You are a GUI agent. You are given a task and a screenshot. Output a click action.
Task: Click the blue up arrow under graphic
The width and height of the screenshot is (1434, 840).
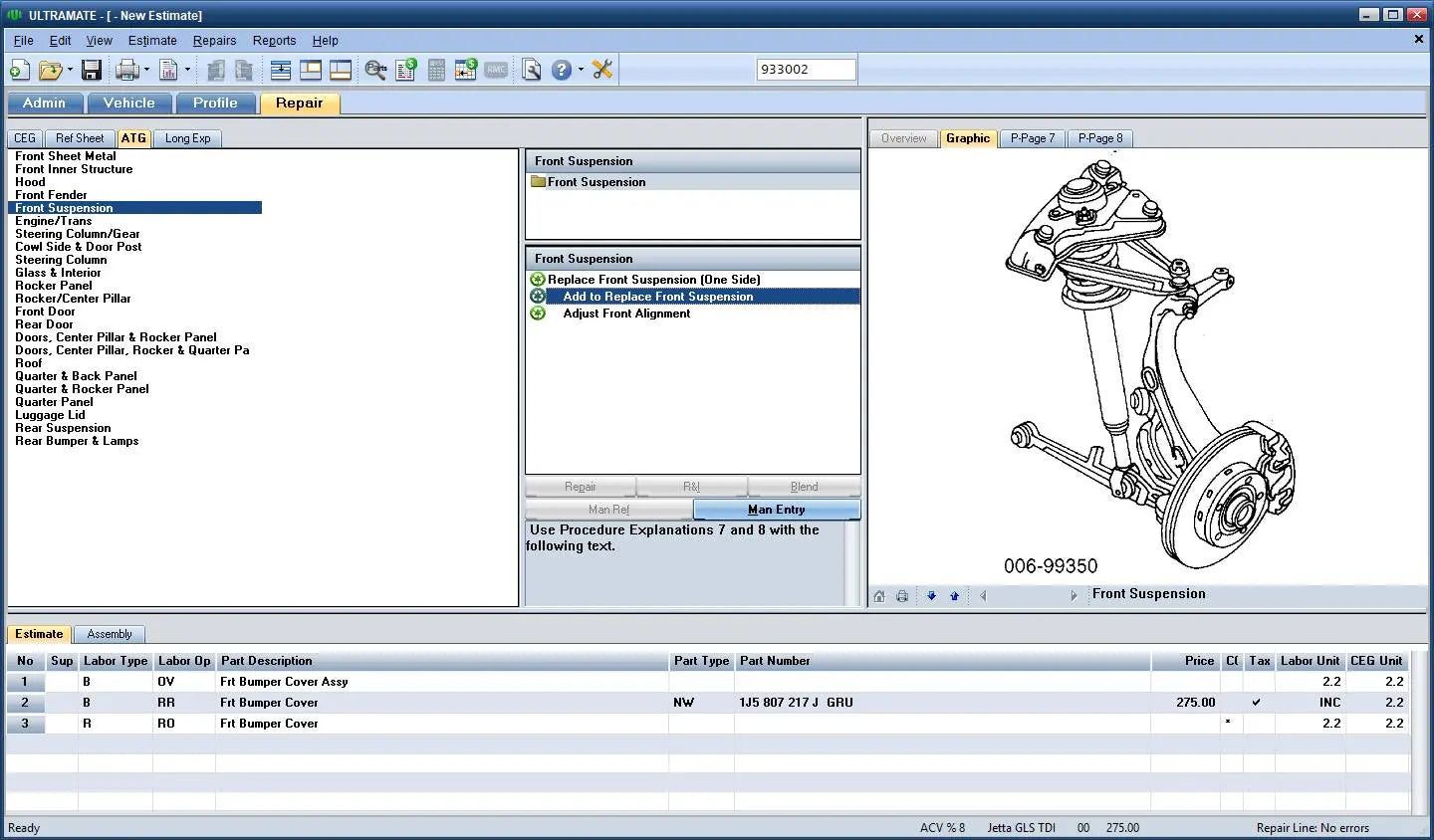[954, 596]
